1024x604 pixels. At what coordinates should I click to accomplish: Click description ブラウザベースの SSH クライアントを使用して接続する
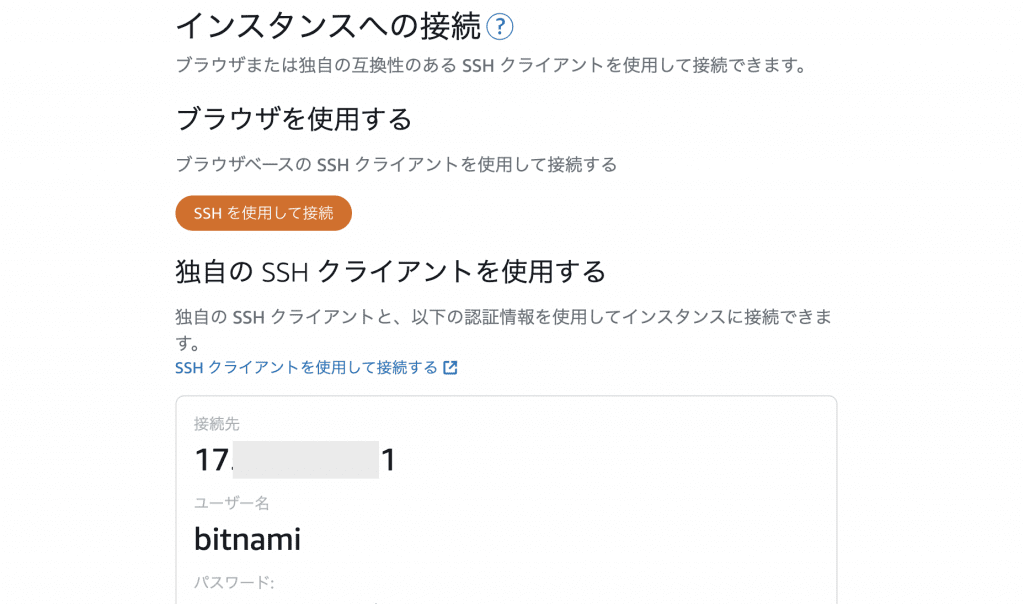[x=396, y=165]
